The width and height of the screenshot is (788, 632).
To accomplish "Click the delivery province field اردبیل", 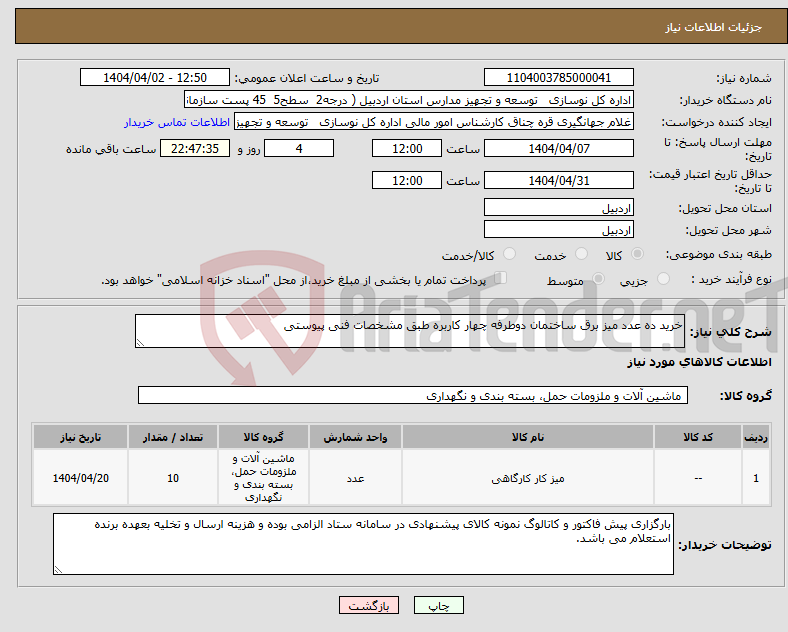I will click(x=558, y=207).
